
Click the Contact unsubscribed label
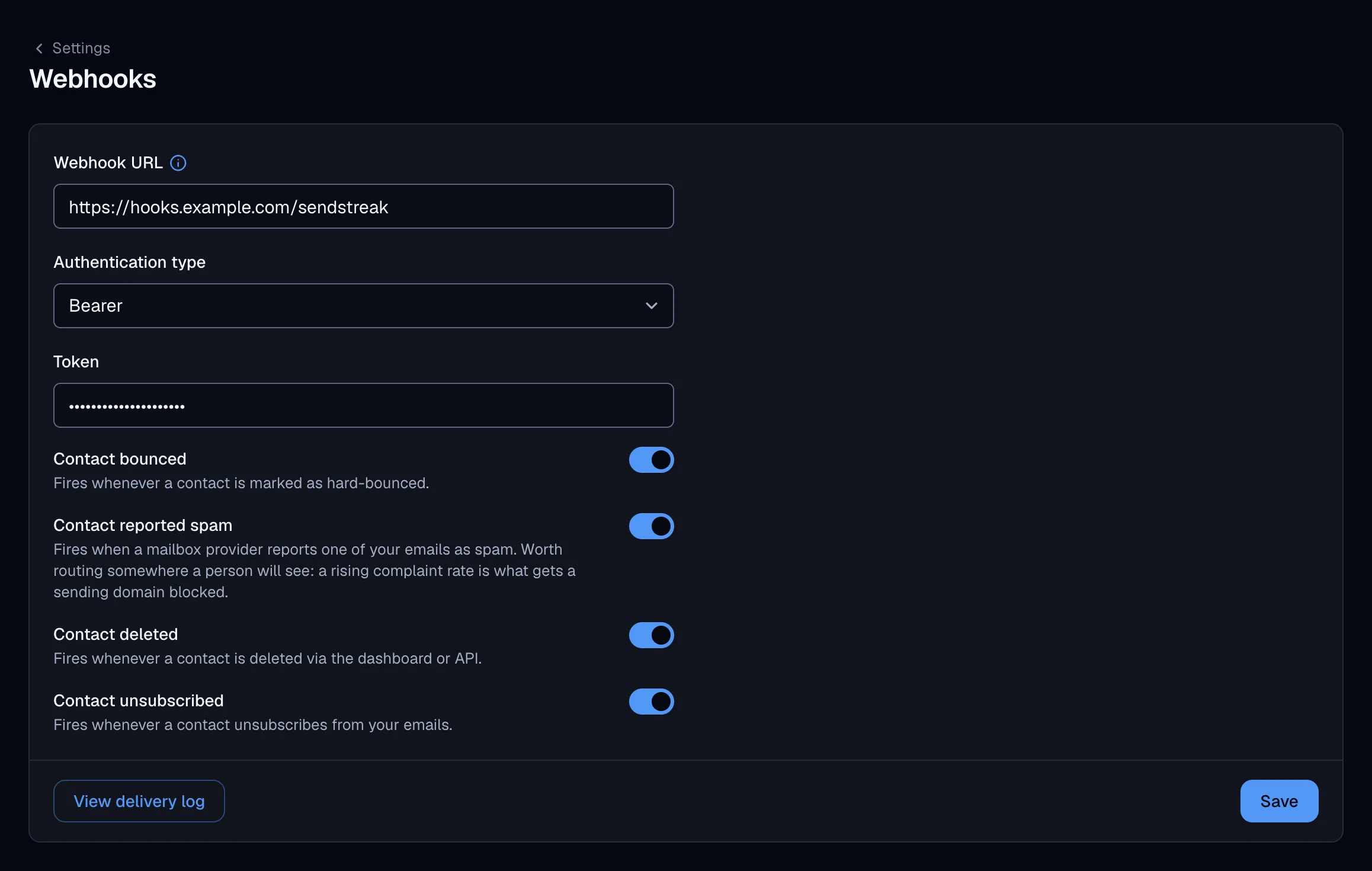(x=139, y=700)
